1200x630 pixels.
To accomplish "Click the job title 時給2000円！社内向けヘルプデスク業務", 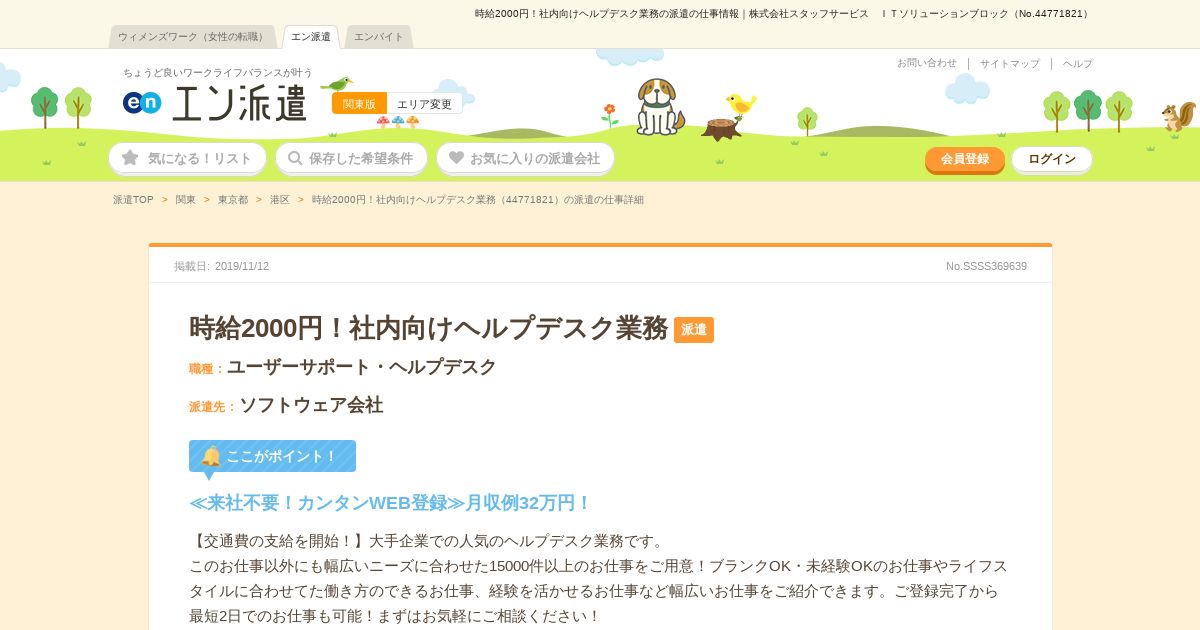I will point(428,328).
